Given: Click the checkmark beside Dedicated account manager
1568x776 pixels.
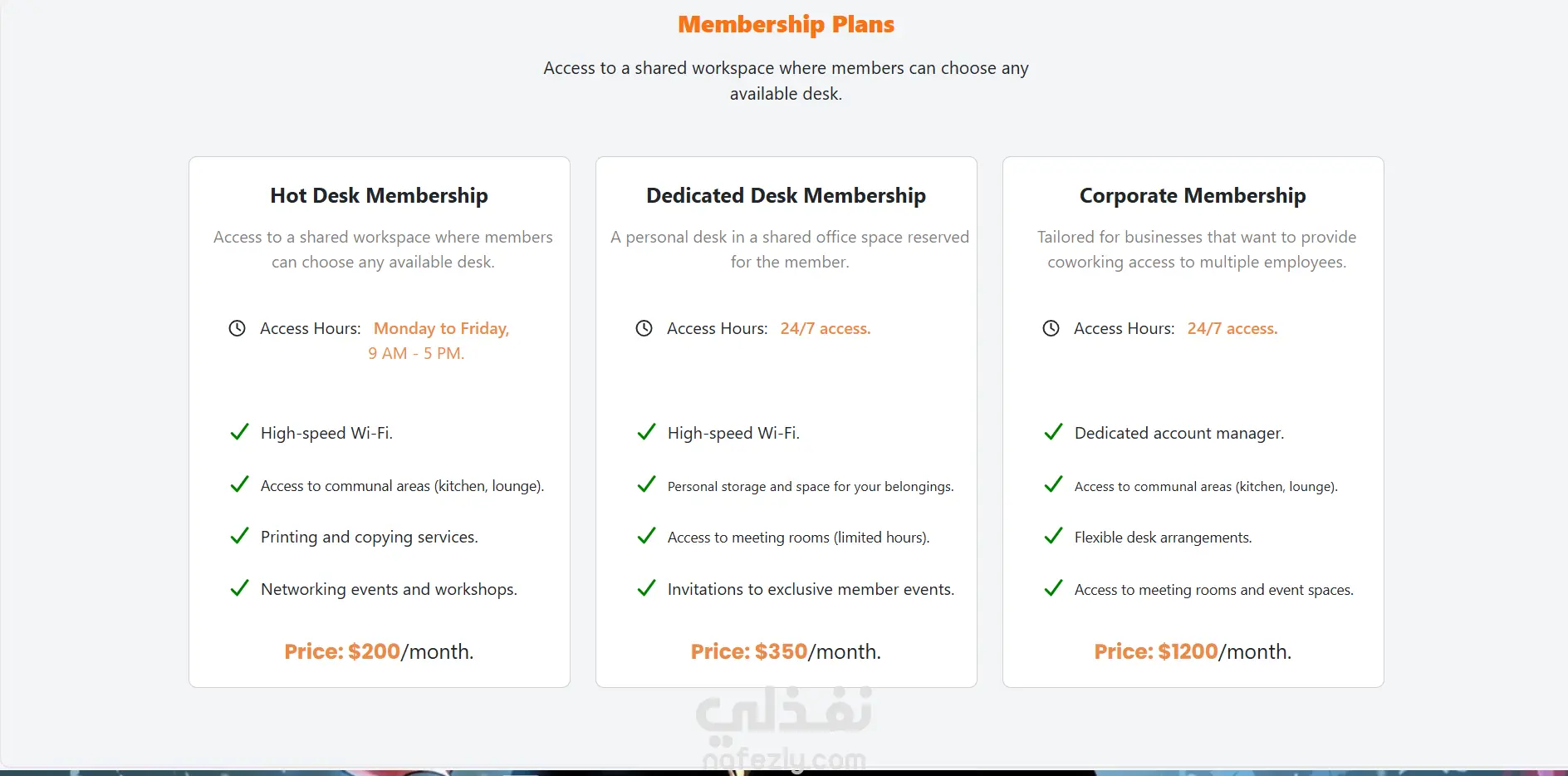Looking at the screenshot, I should (x=1053, y=432).
